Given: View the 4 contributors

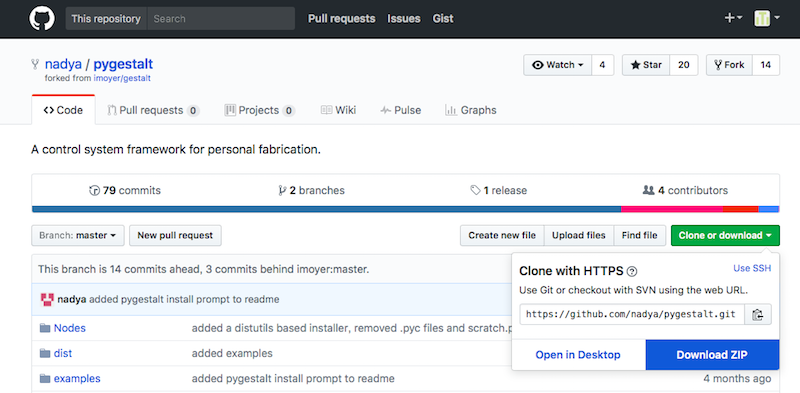Looking at the screenshot, I should click(x=685, y=190).
